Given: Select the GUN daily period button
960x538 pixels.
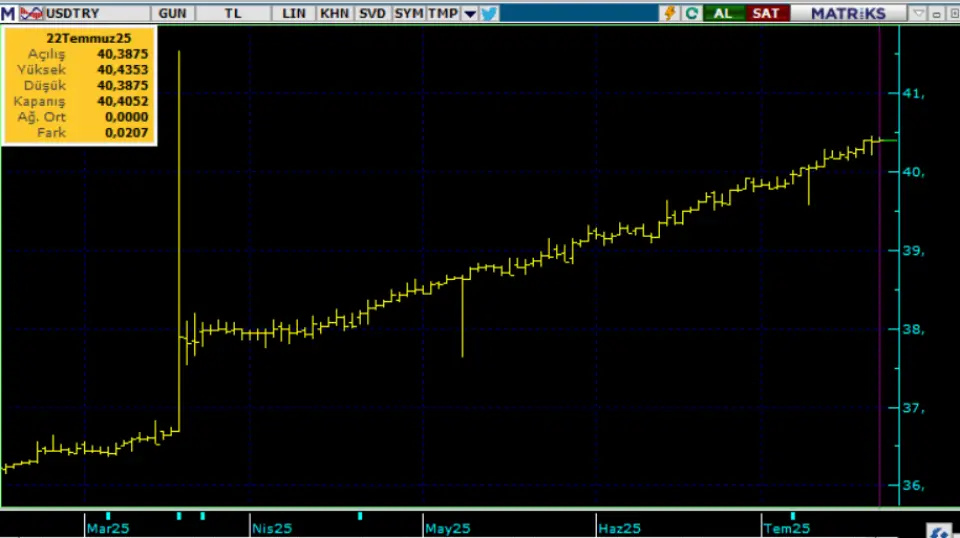Looking at the screenshot, I should tap(172, 13).
